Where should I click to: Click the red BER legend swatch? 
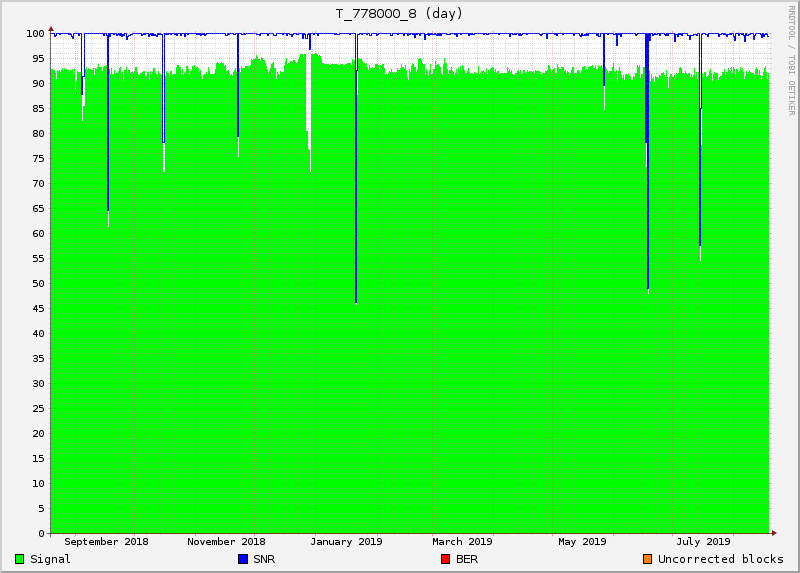[x=445, y=559]
